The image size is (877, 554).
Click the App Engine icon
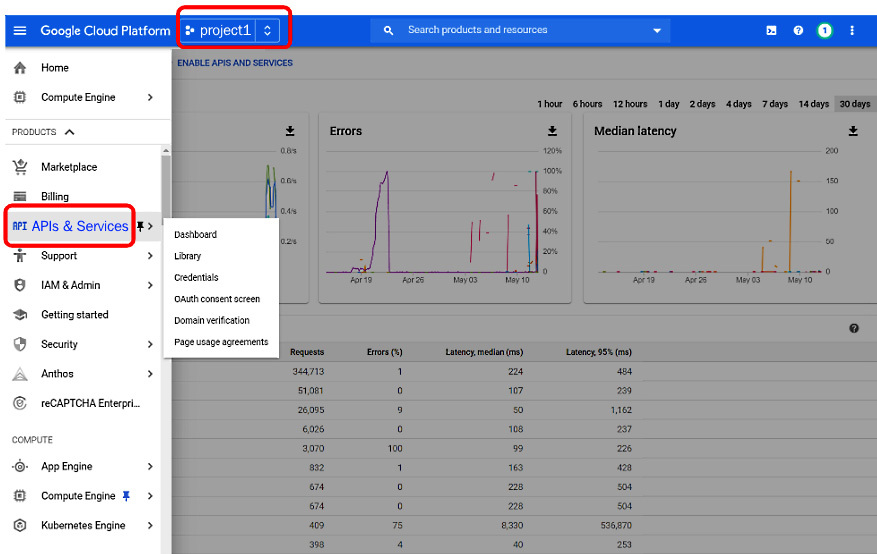point(20,466)
